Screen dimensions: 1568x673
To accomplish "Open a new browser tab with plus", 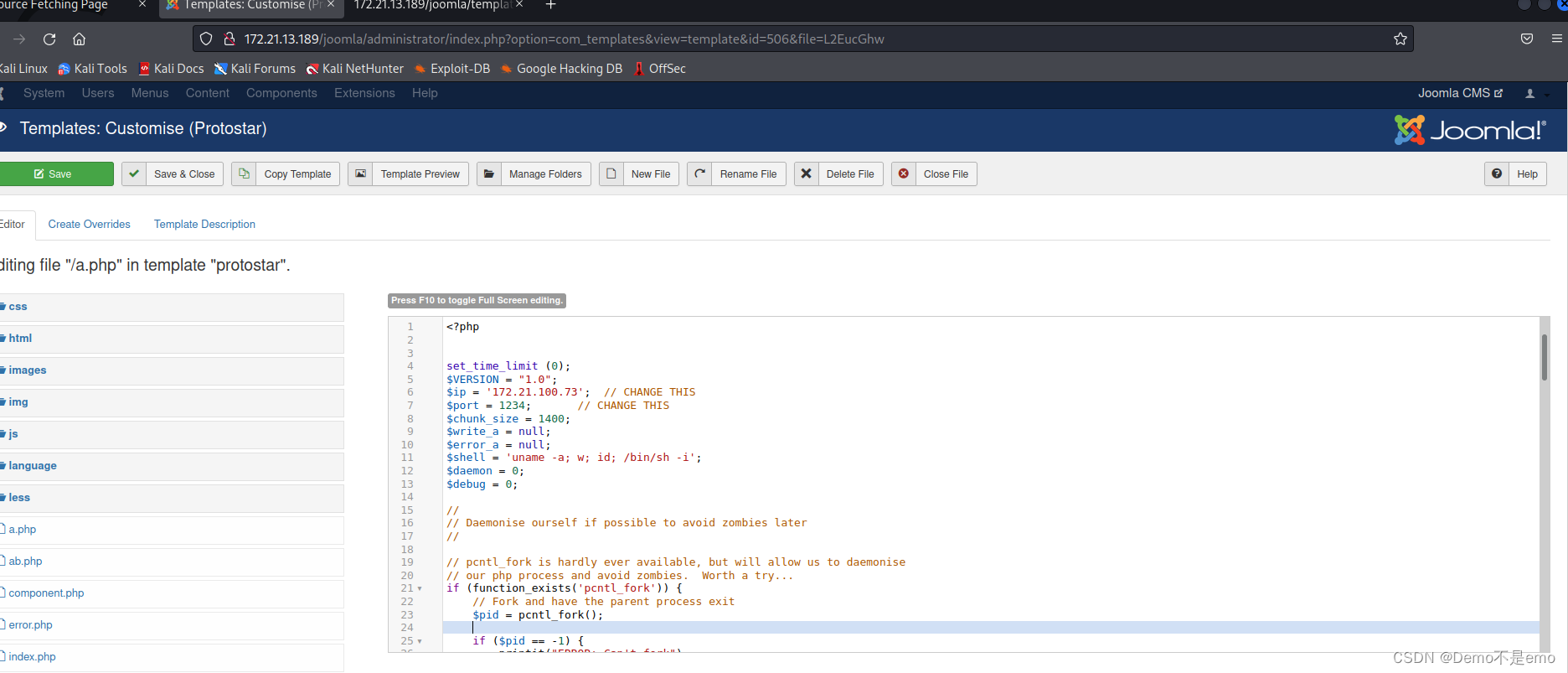I will point(550,5).
